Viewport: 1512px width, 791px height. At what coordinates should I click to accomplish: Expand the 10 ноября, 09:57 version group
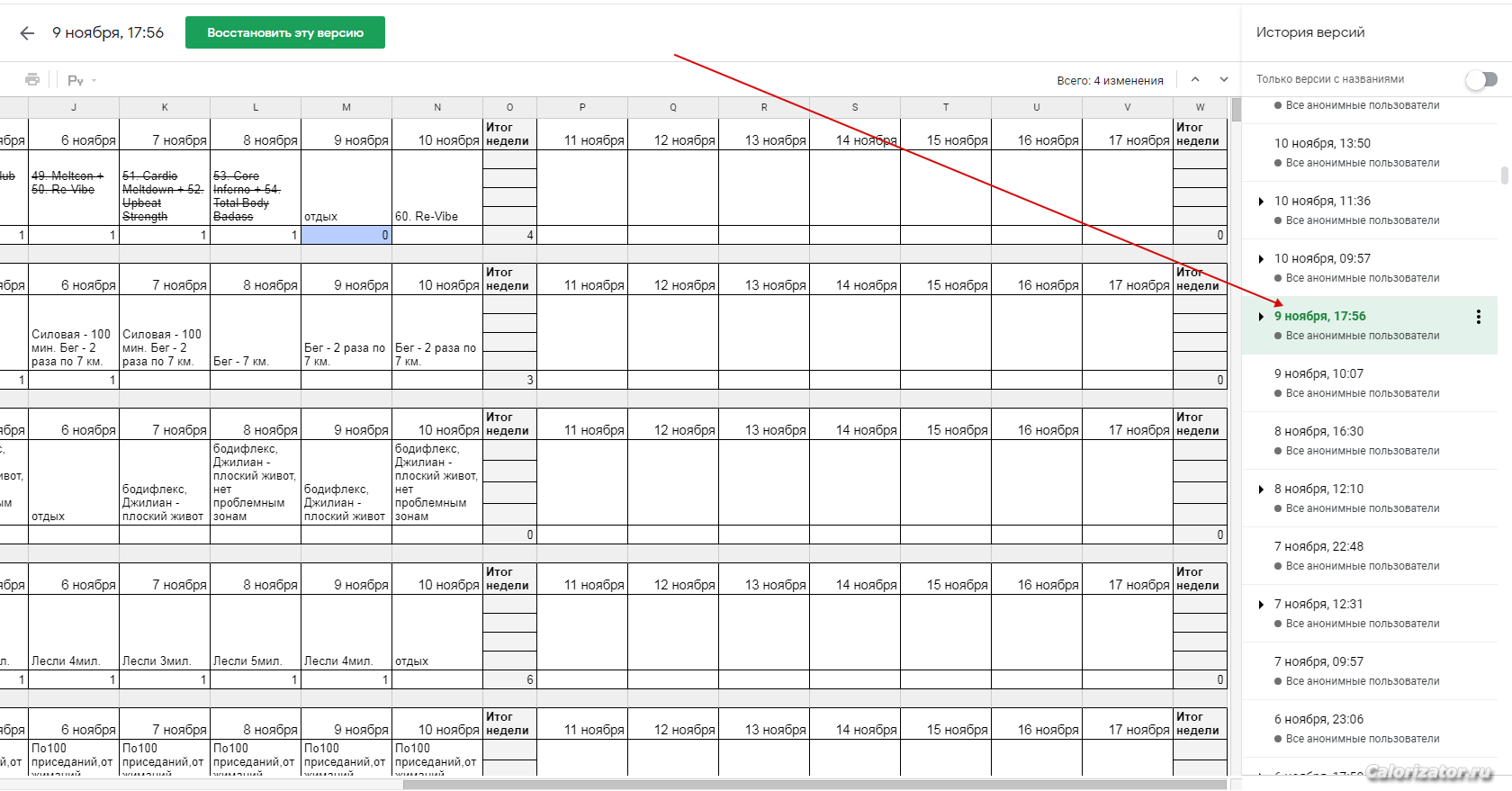coord(1261,259)
